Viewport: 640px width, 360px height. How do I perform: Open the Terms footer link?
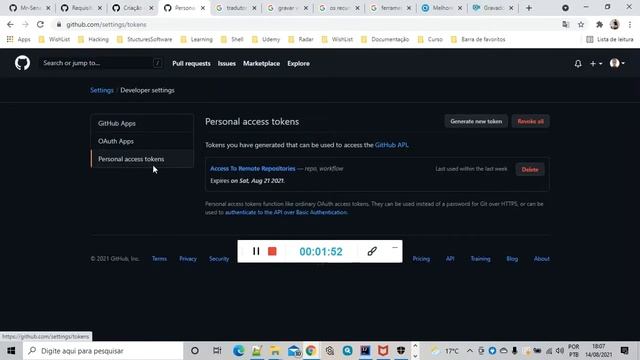click(159, 259)
